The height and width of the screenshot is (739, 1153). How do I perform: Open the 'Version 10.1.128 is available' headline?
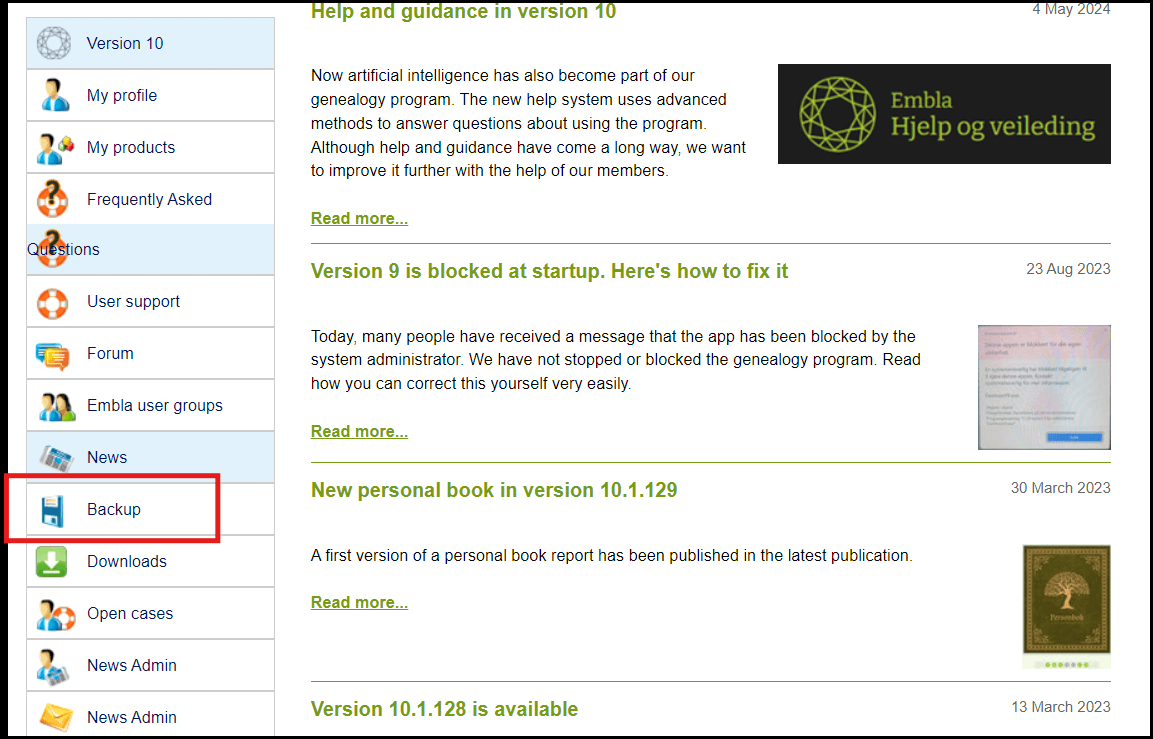(444, 709)
